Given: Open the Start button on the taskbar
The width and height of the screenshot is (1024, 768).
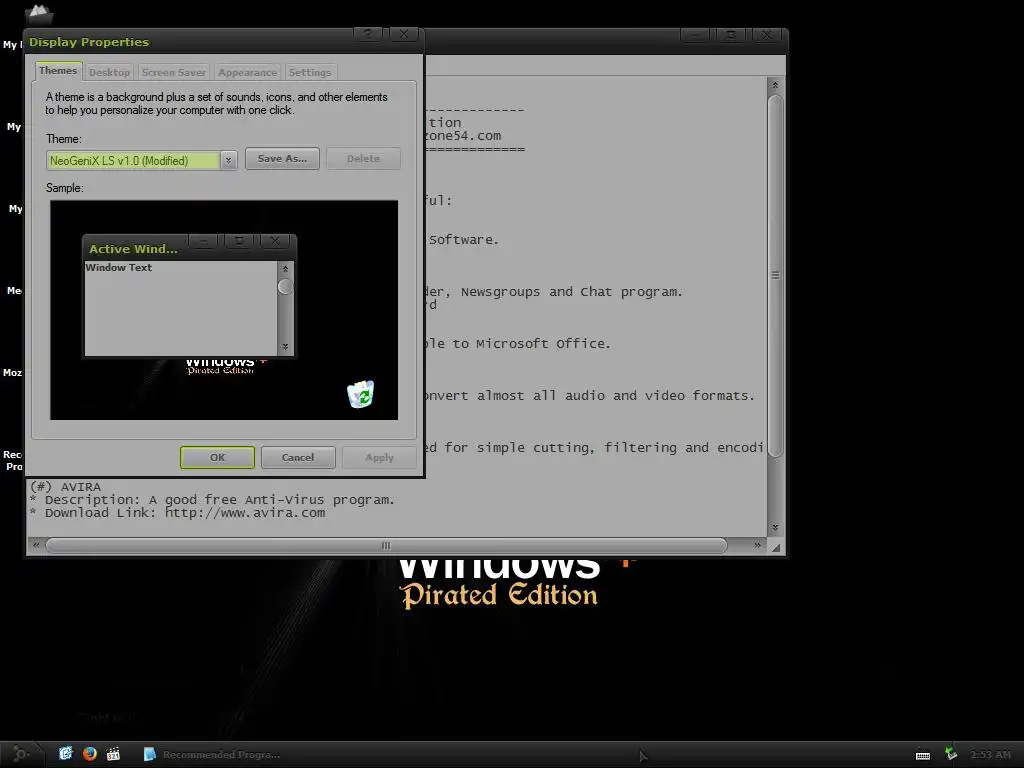Looking at the screenshot, I should pyautogui.click(x=21, y=754).
